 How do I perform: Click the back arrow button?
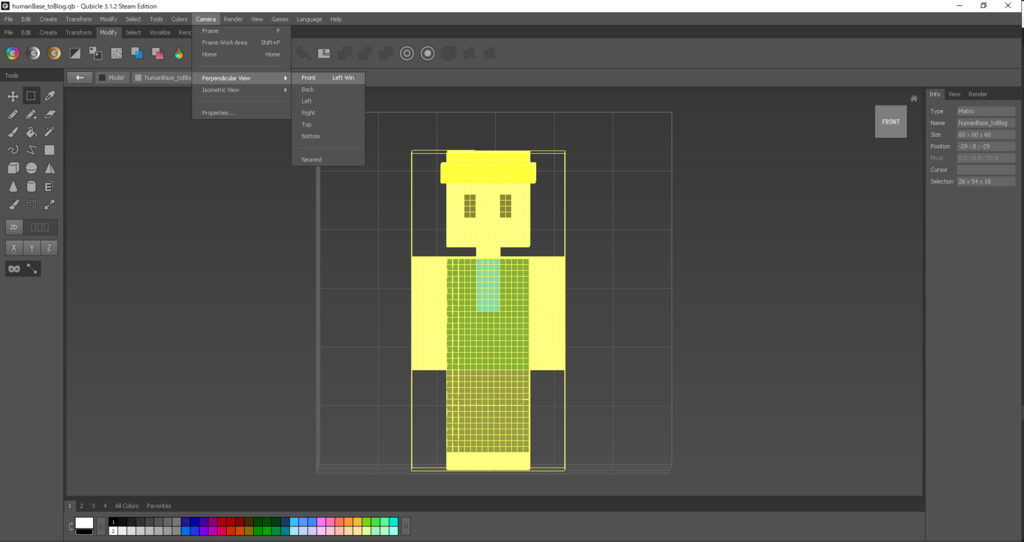[80, 78]
